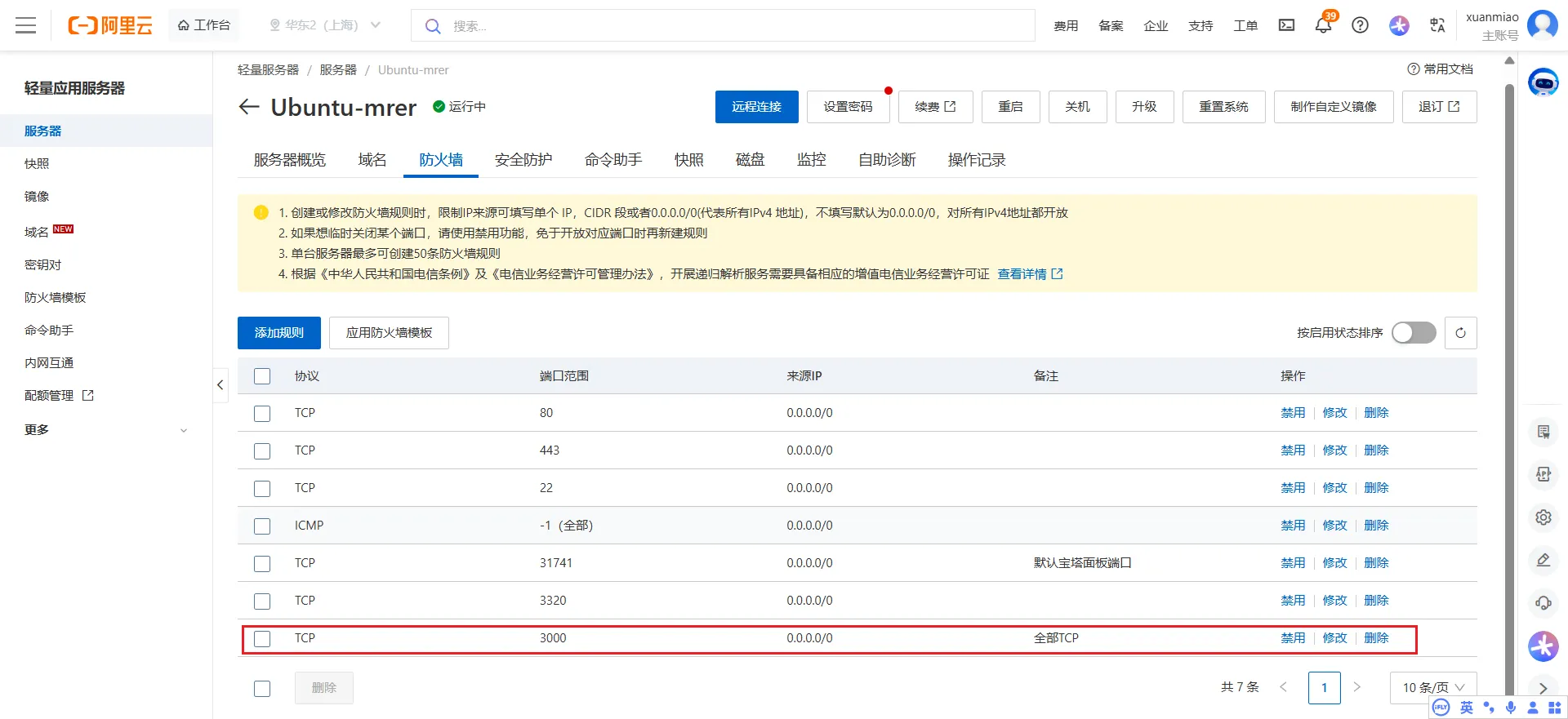Open the notification bell with badge

click(1323, 25)
